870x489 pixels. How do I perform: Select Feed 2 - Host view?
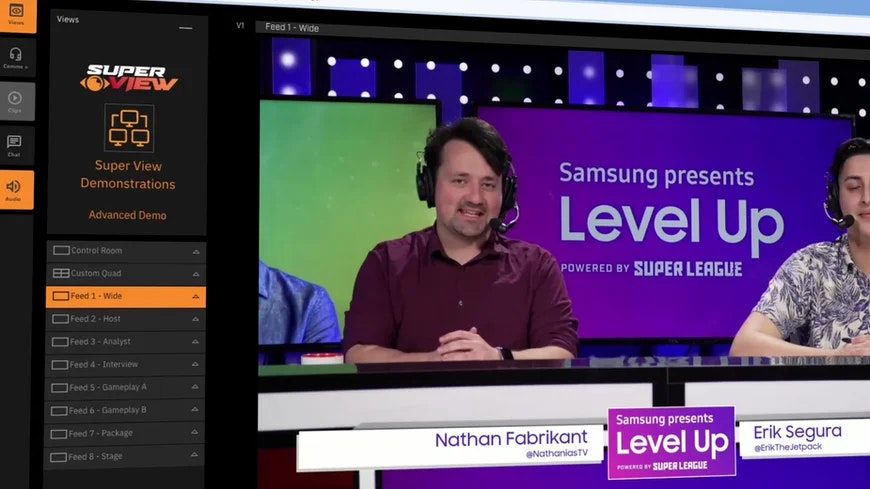[125, 319]
